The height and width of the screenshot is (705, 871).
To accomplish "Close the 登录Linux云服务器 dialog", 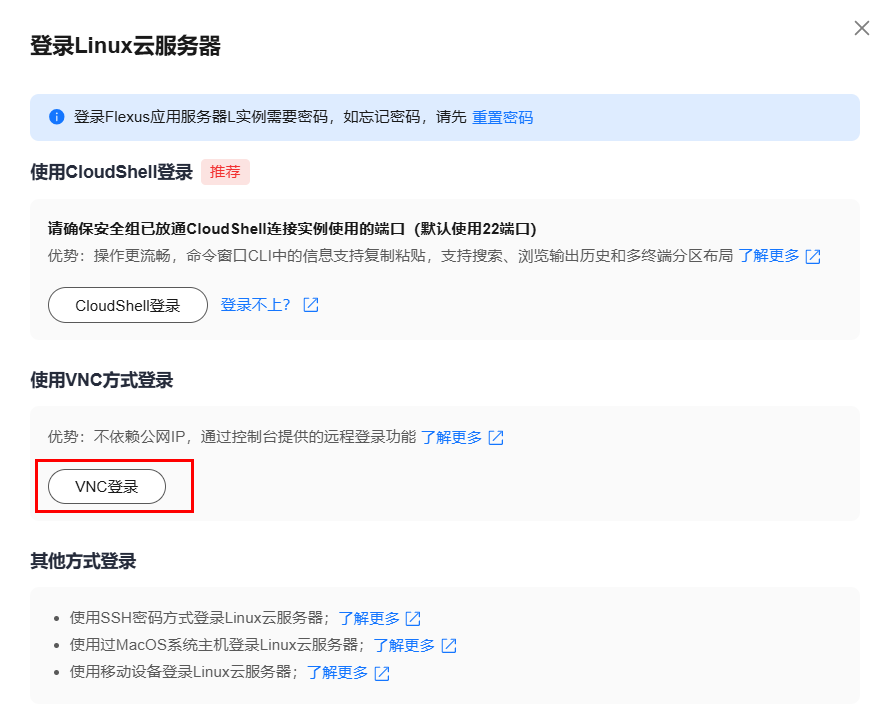I will coord(861,29).
